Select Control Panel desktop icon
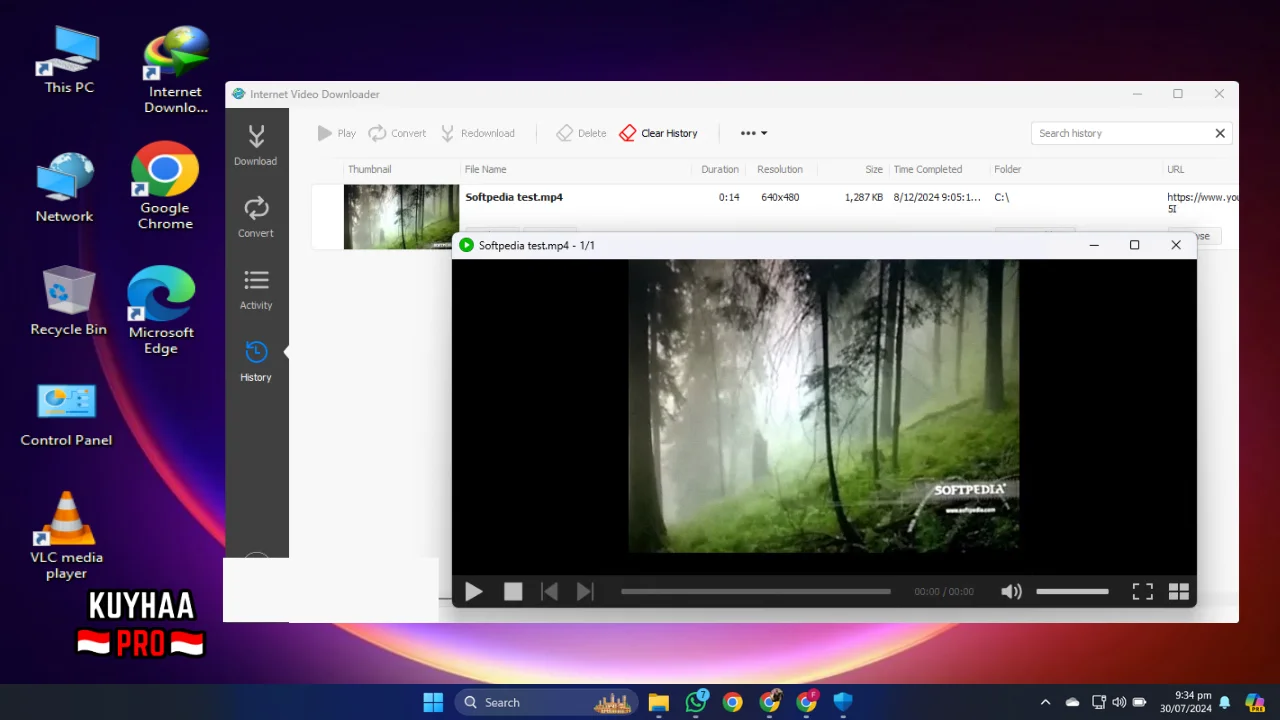The image size is (1280, 720). tap(66, 413)
